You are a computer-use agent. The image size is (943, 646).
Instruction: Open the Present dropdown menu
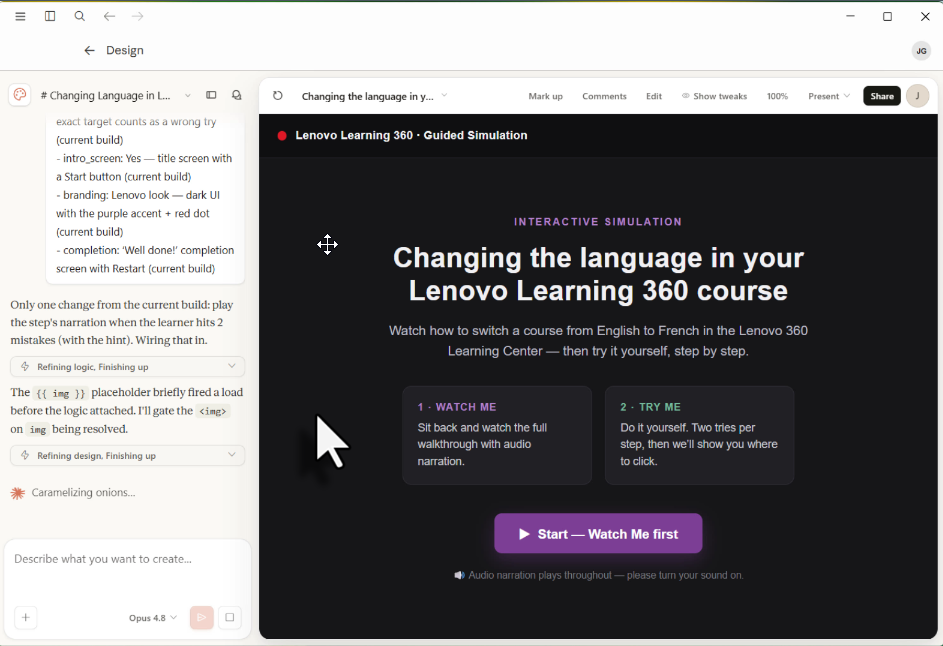829,96
